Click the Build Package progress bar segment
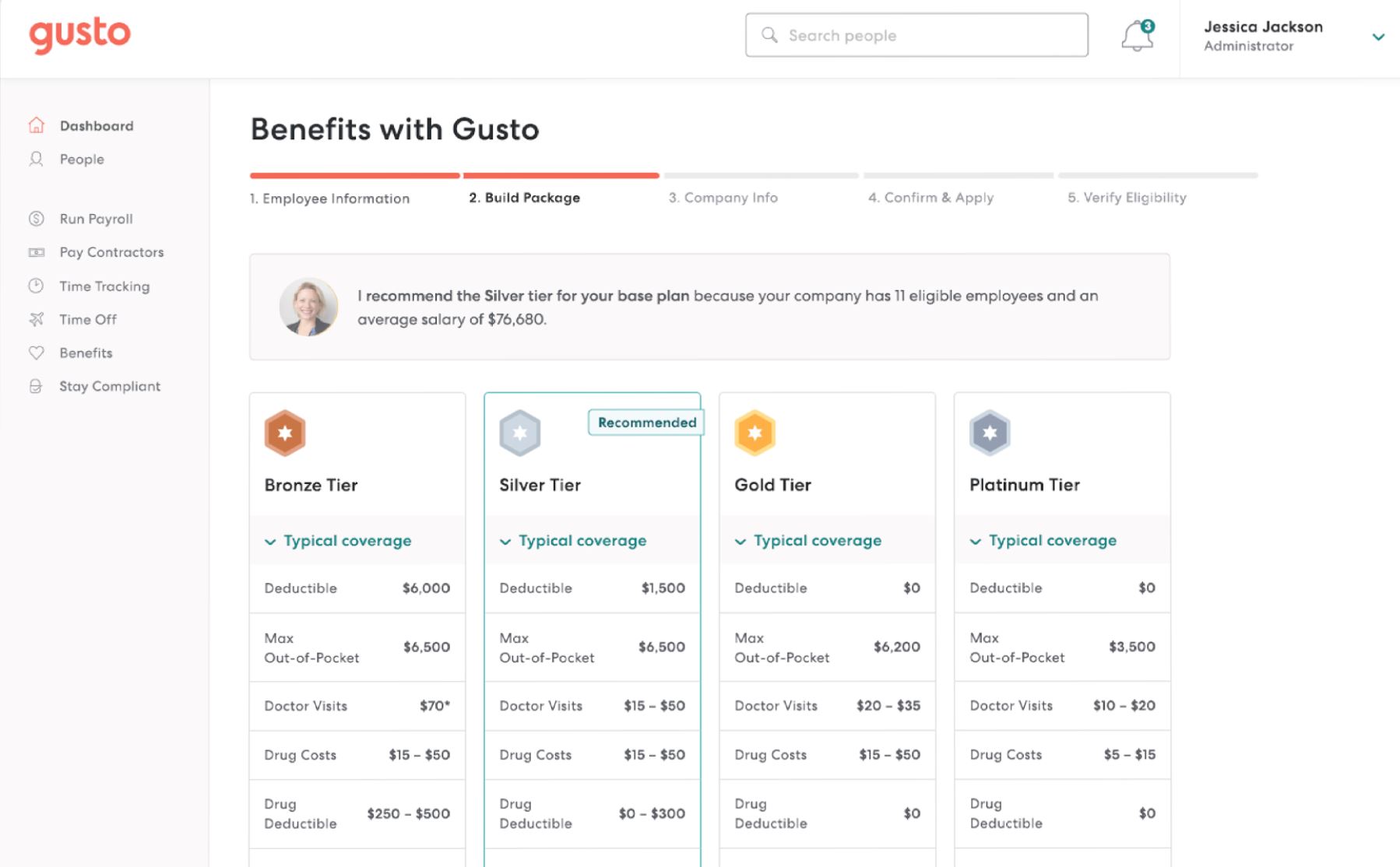 click(x=561, y=175)
